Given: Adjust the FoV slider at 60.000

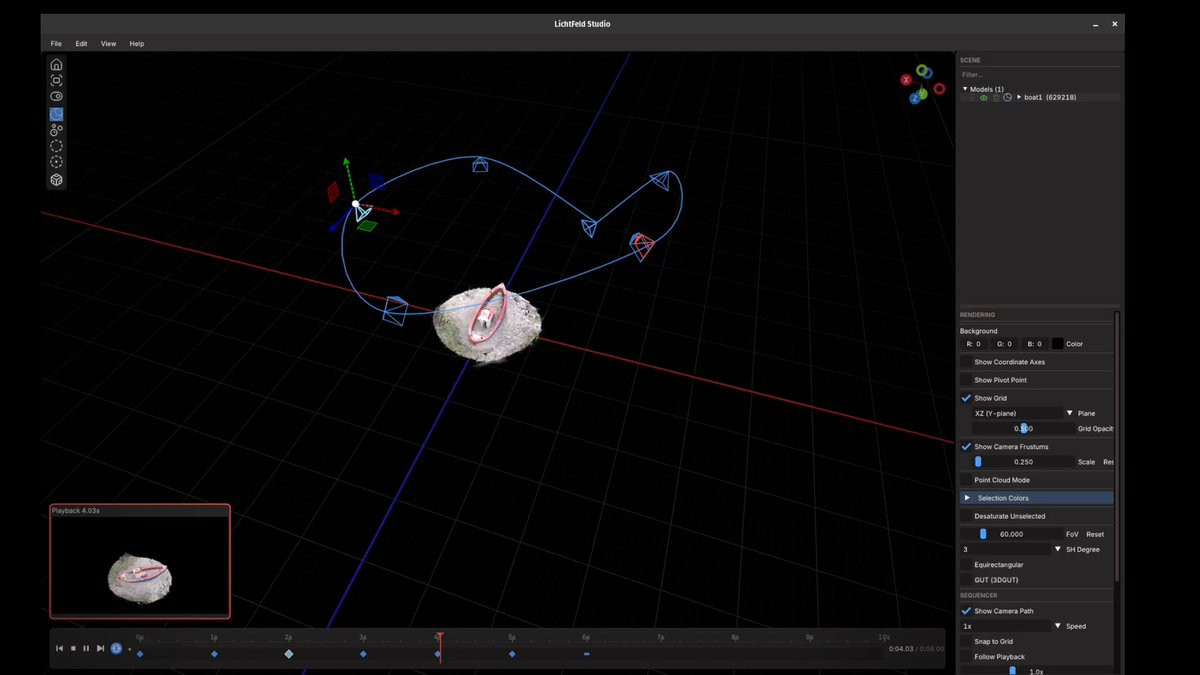Looking at the screenshot, I should tap(1011, 534).
